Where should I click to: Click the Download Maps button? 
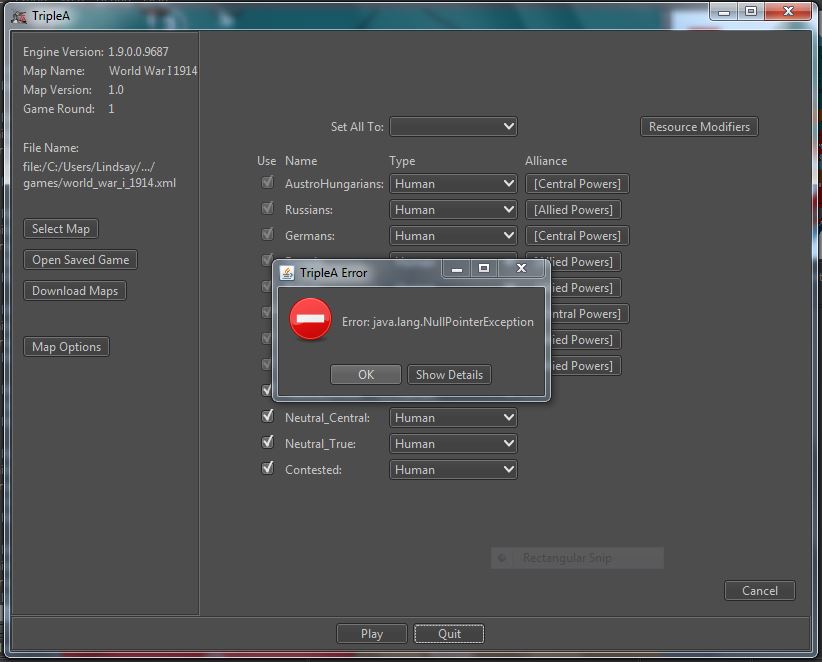[x=75, y=291]
